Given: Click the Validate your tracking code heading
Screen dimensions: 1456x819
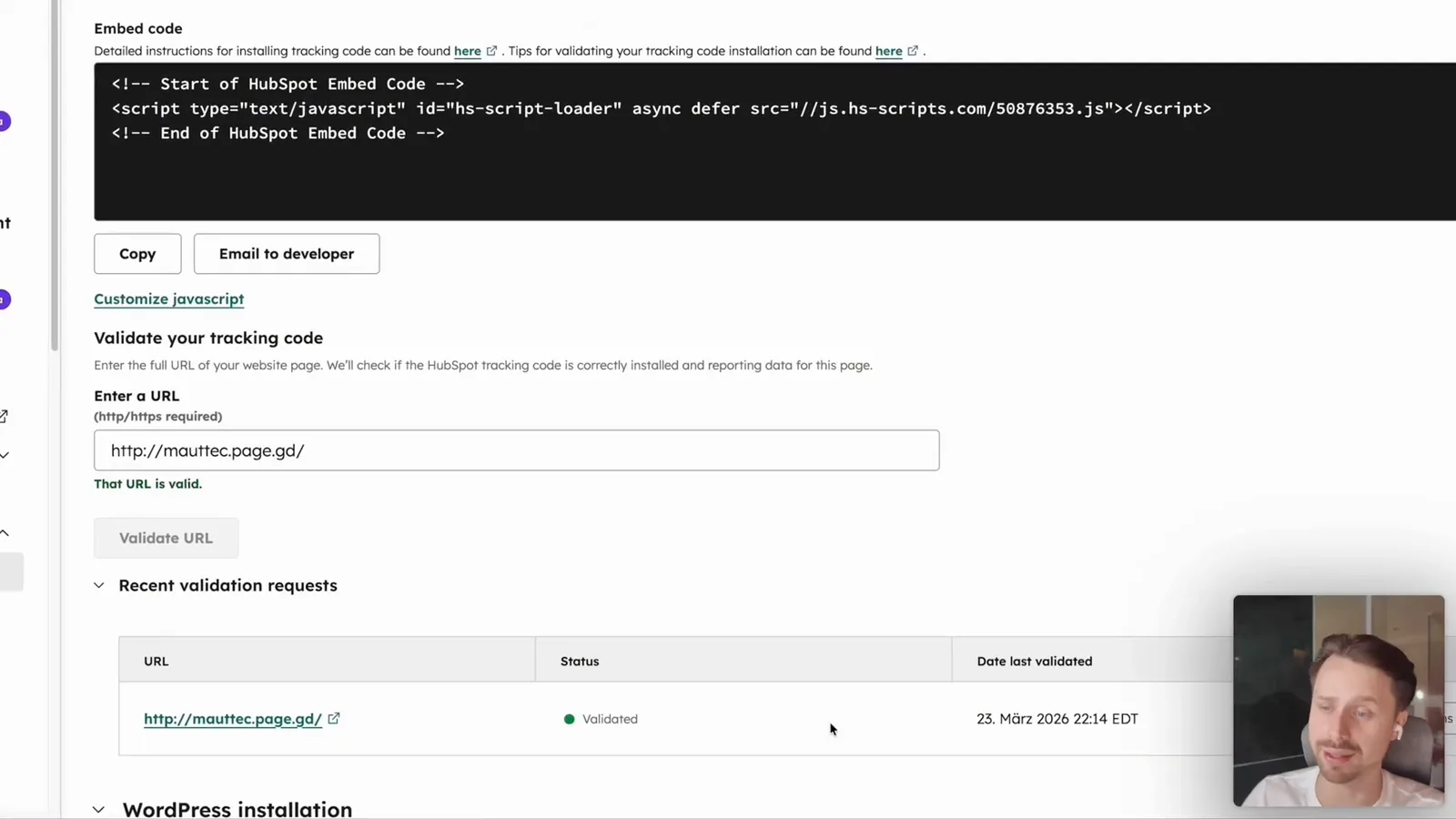Looking at the screenshot, I should click(208, 338).
